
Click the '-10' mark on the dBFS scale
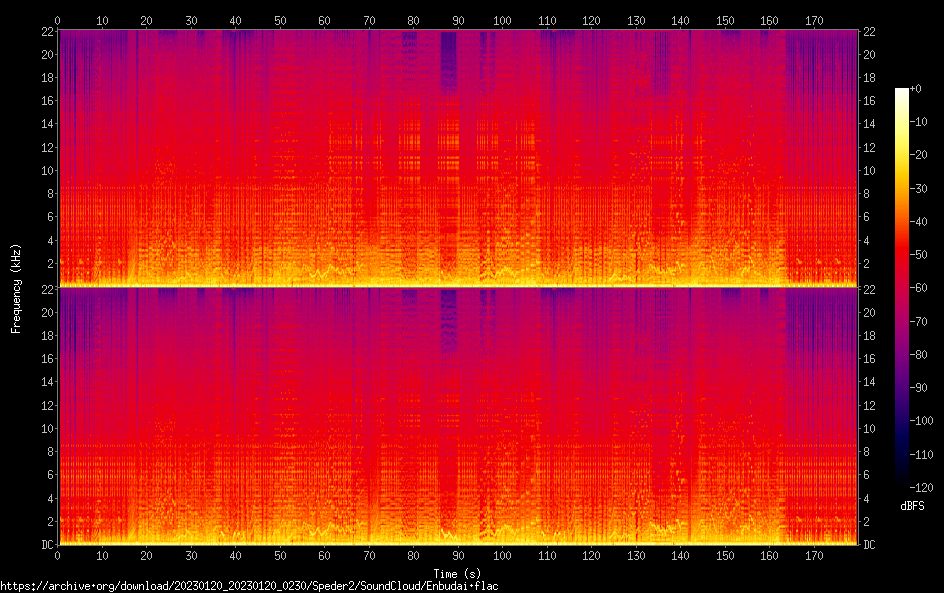click(x=916, y=122)
